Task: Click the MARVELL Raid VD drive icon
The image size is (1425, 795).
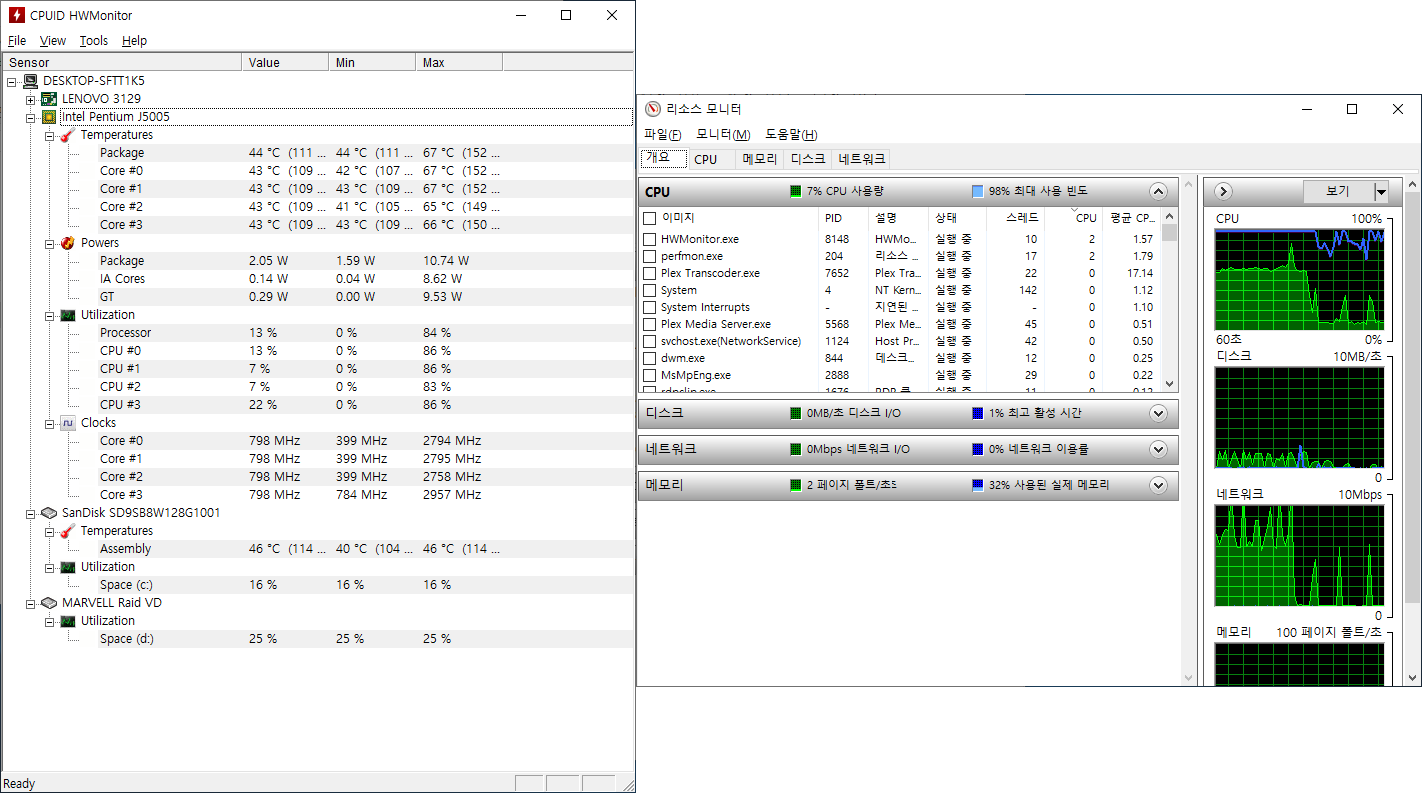Action: (49, 602)
